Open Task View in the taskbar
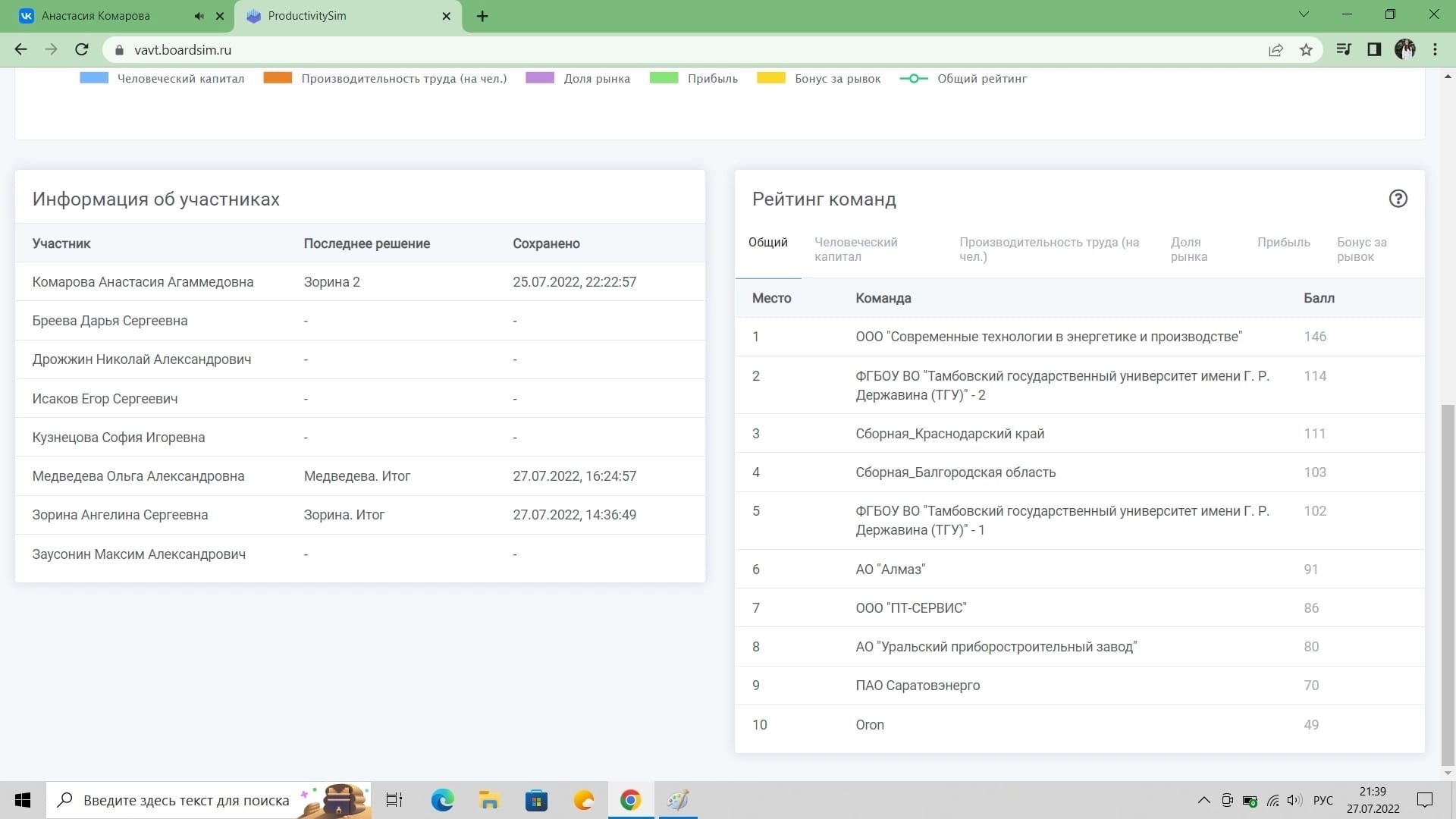Viewport: 1456px width, 819px height. (x=394, y=800)
